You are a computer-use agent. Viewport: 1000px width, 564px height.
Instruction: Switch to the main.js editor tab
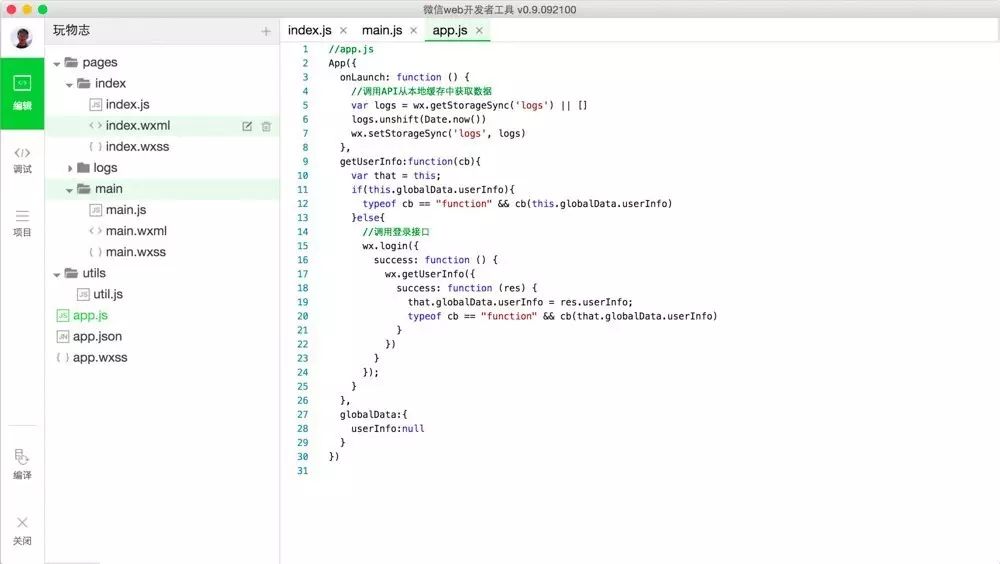(x=381, y=31)
